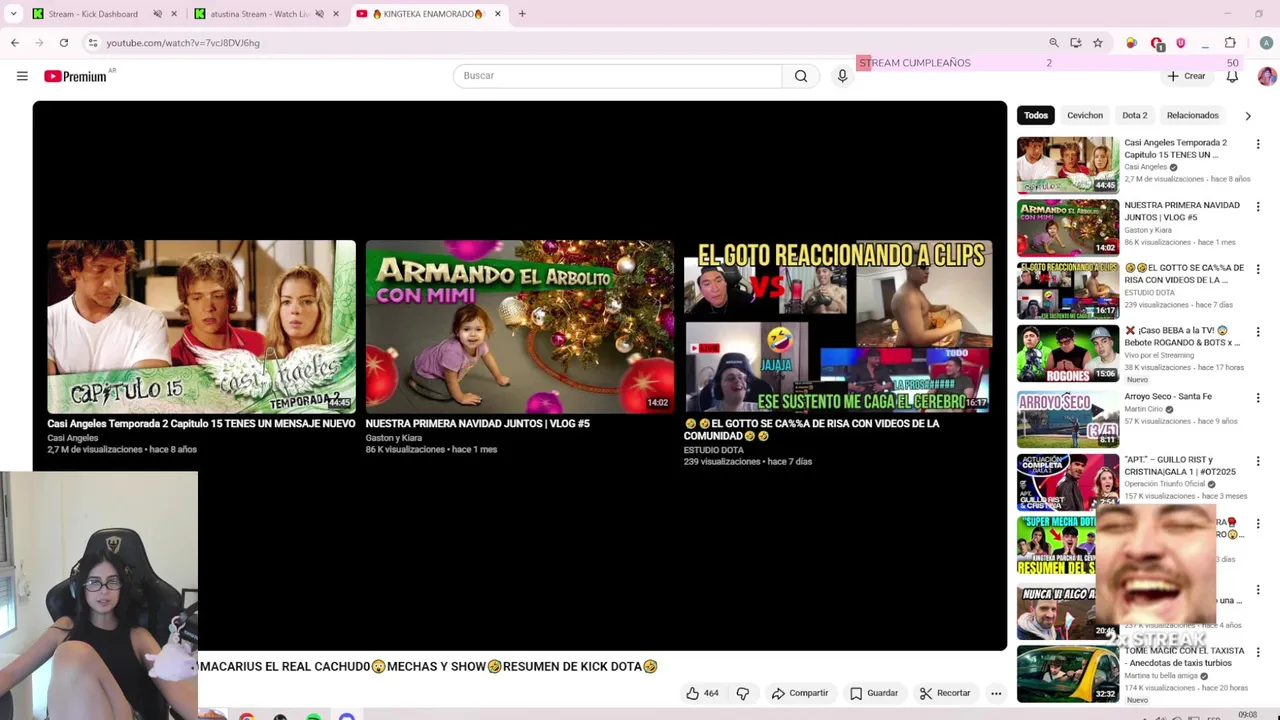Open the Extensions puzzle-piece menu
This screenshot has height=720, width=1280.
tap(1230, 43)
